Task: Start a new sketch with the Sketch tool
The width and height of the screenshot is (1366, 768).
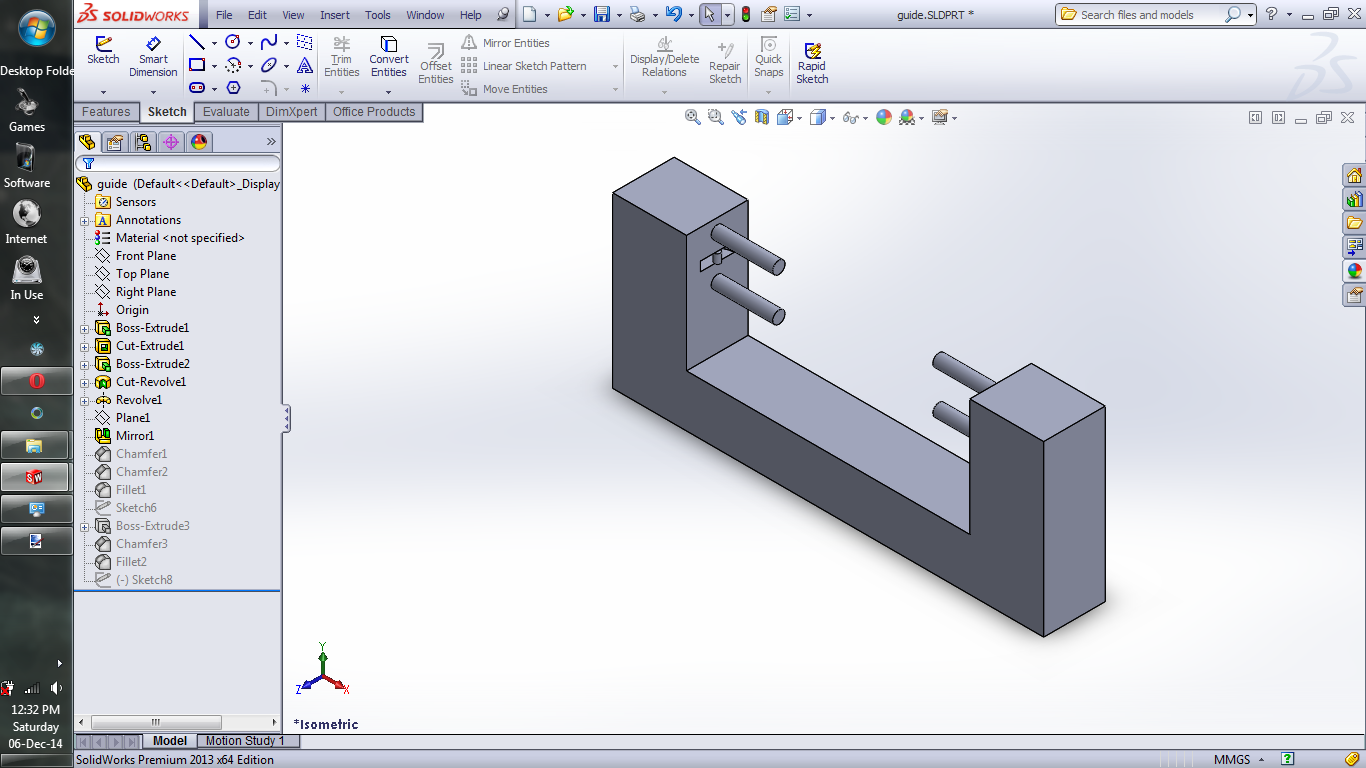Action: pos(103,51)
